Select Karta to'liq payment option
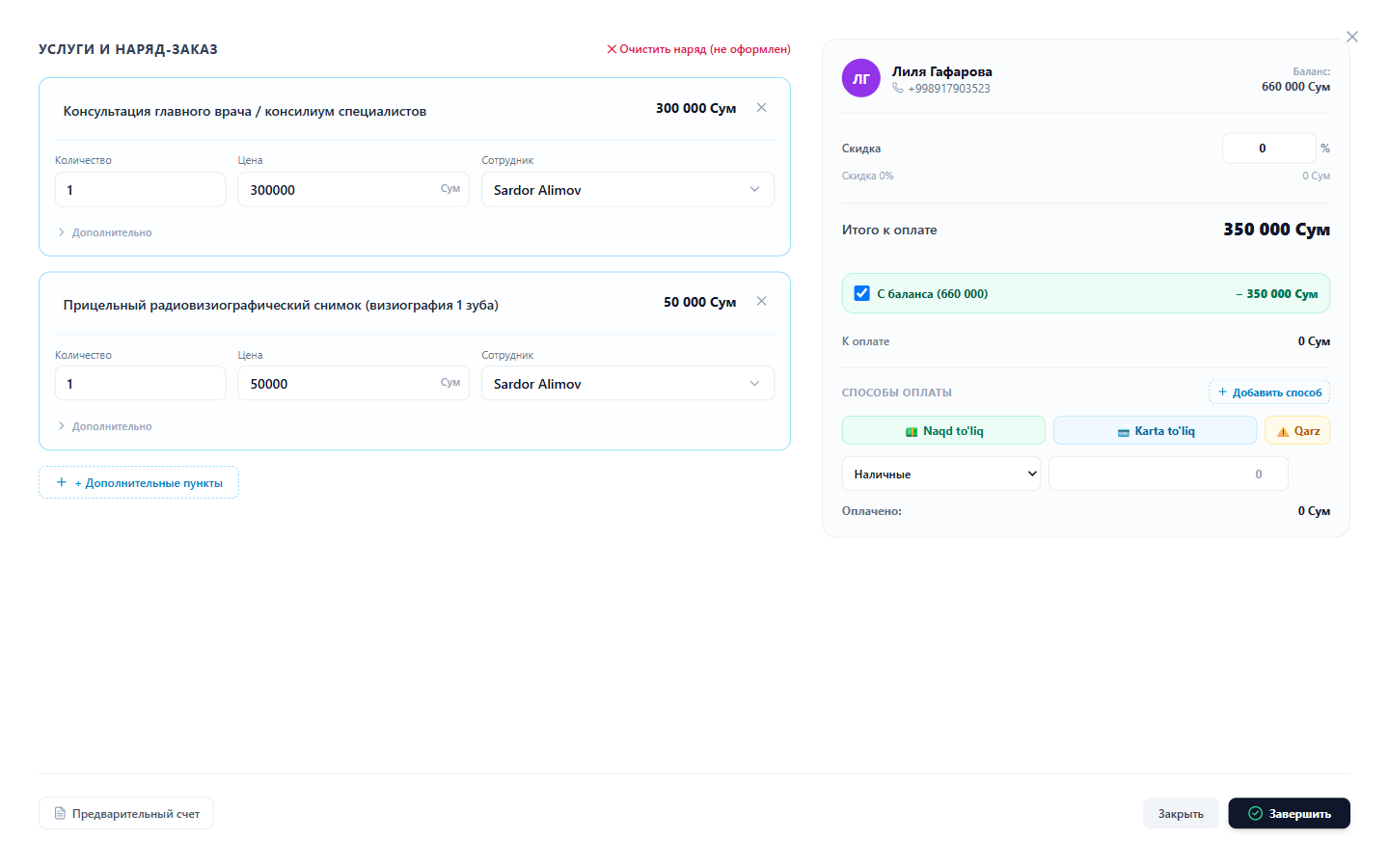1389x868 pixels. click(1155, 430)
